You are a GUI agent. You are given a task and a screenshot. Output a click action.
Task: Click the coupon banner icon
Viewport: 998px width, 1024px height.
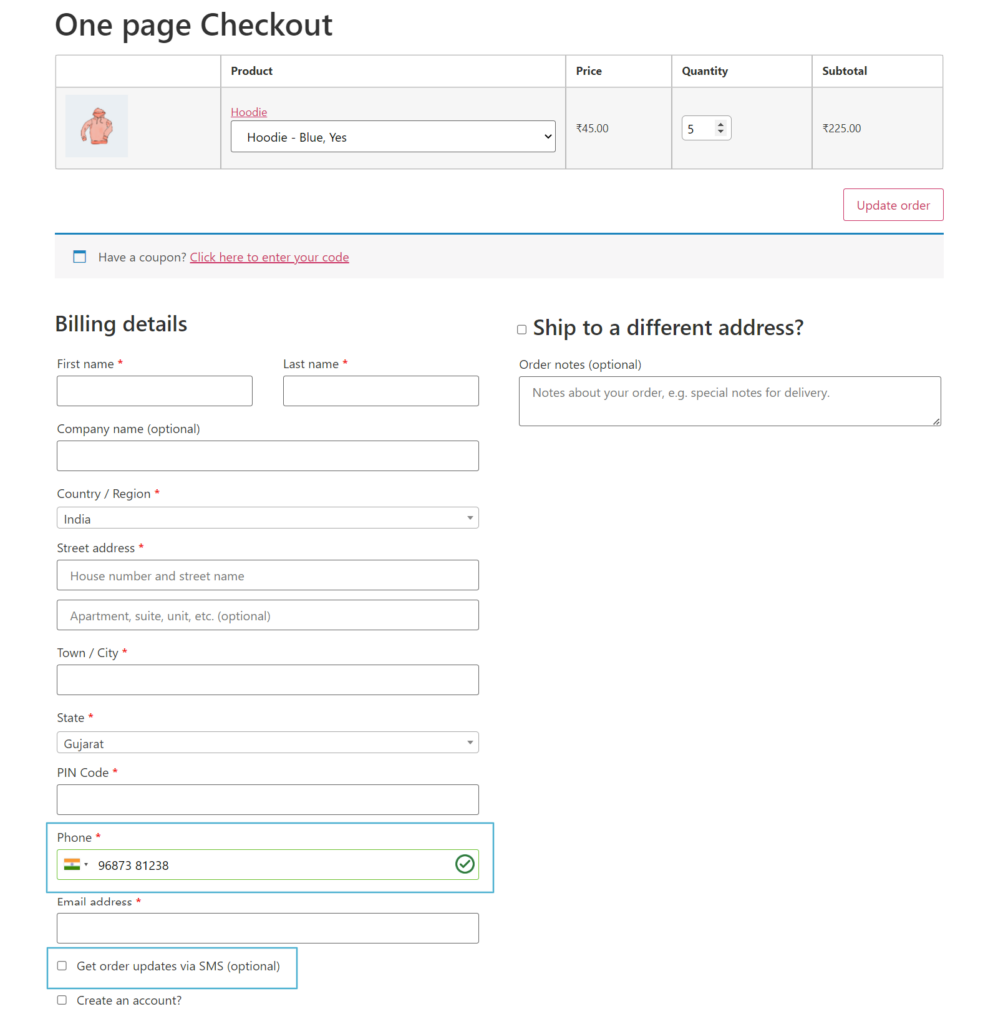79,256
